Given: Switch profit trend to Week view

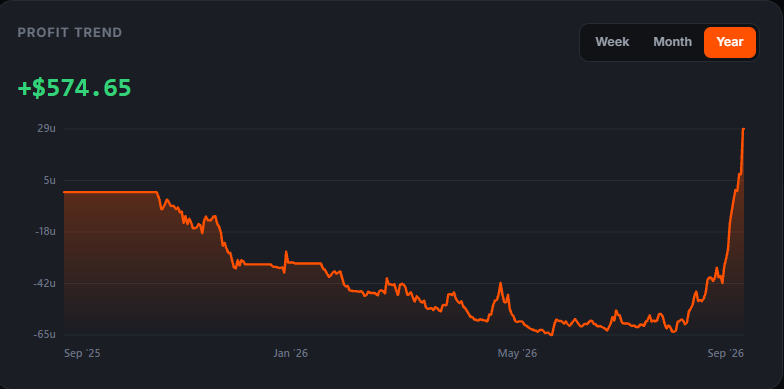Looking at the screenshot, I should coord(612,42).
